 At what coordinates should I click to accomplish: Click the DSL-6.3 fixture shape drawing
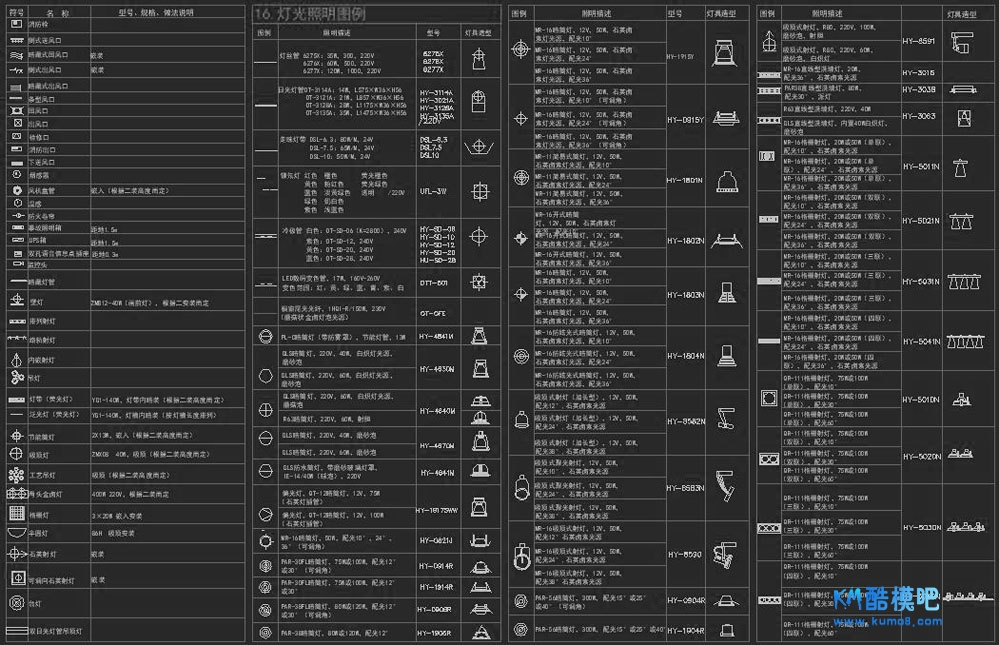coord(478,147)
